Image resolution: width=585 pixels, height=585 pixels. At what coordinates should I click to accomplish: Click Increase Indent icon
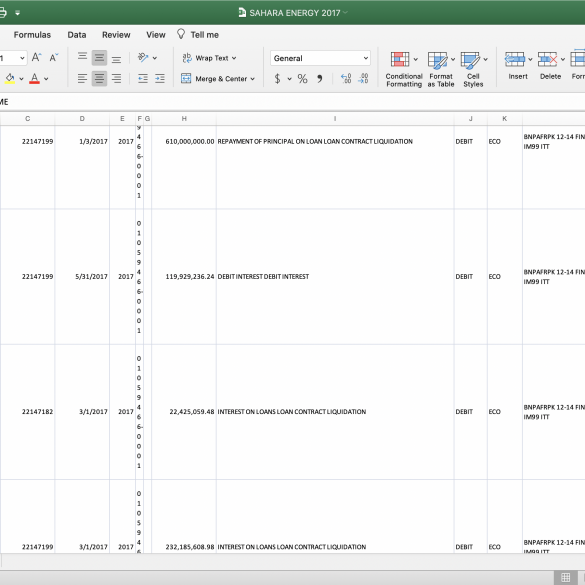tap(160, 78)
